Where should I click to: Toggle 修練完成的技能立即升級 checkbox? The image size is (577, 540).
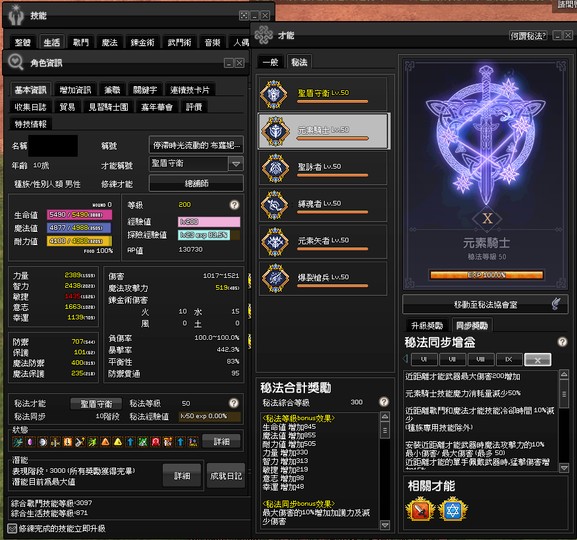click(x=12, y=529)
